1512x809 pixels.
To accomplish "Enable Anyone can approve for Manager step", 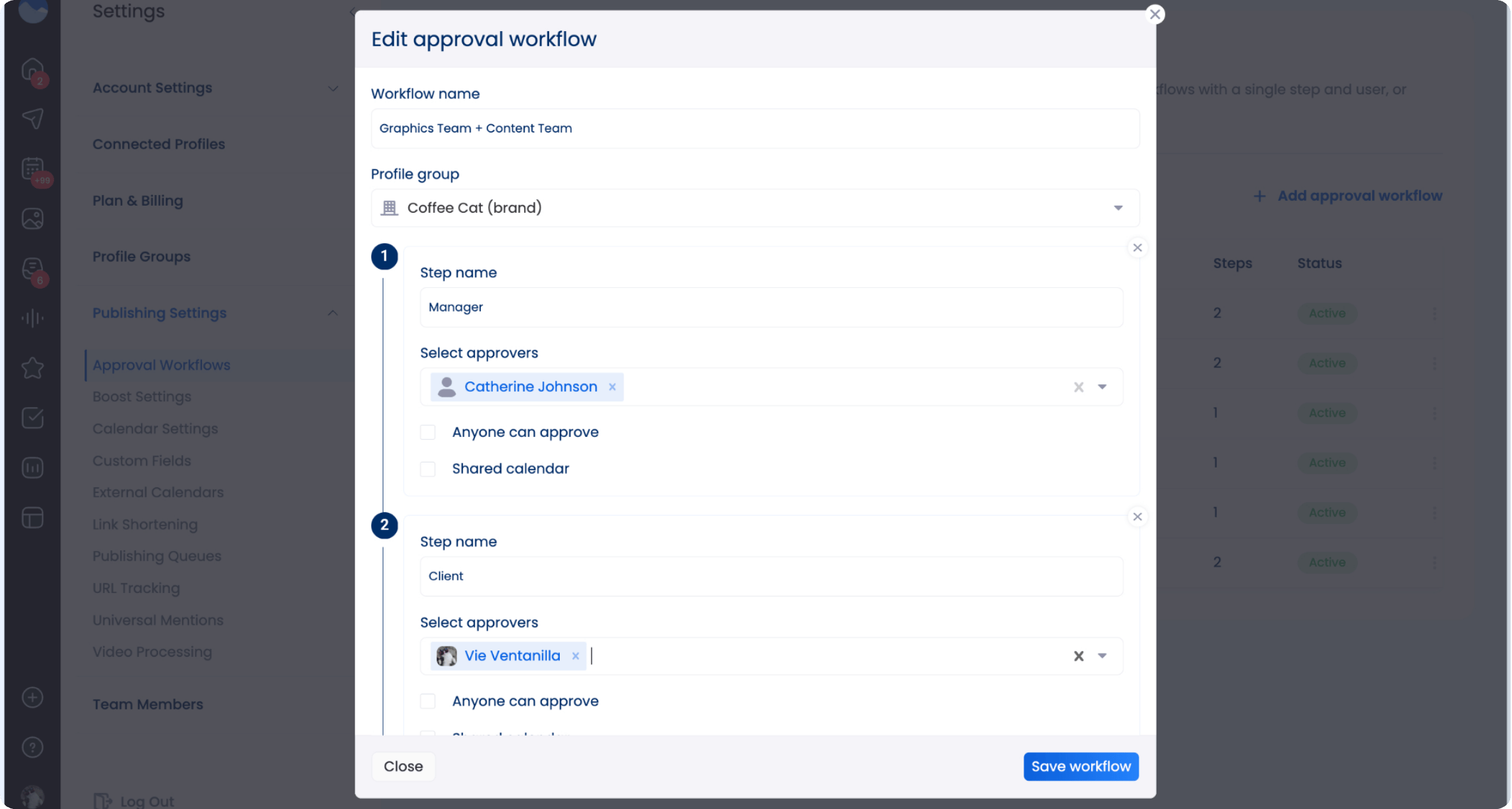I will coord(428,433).
